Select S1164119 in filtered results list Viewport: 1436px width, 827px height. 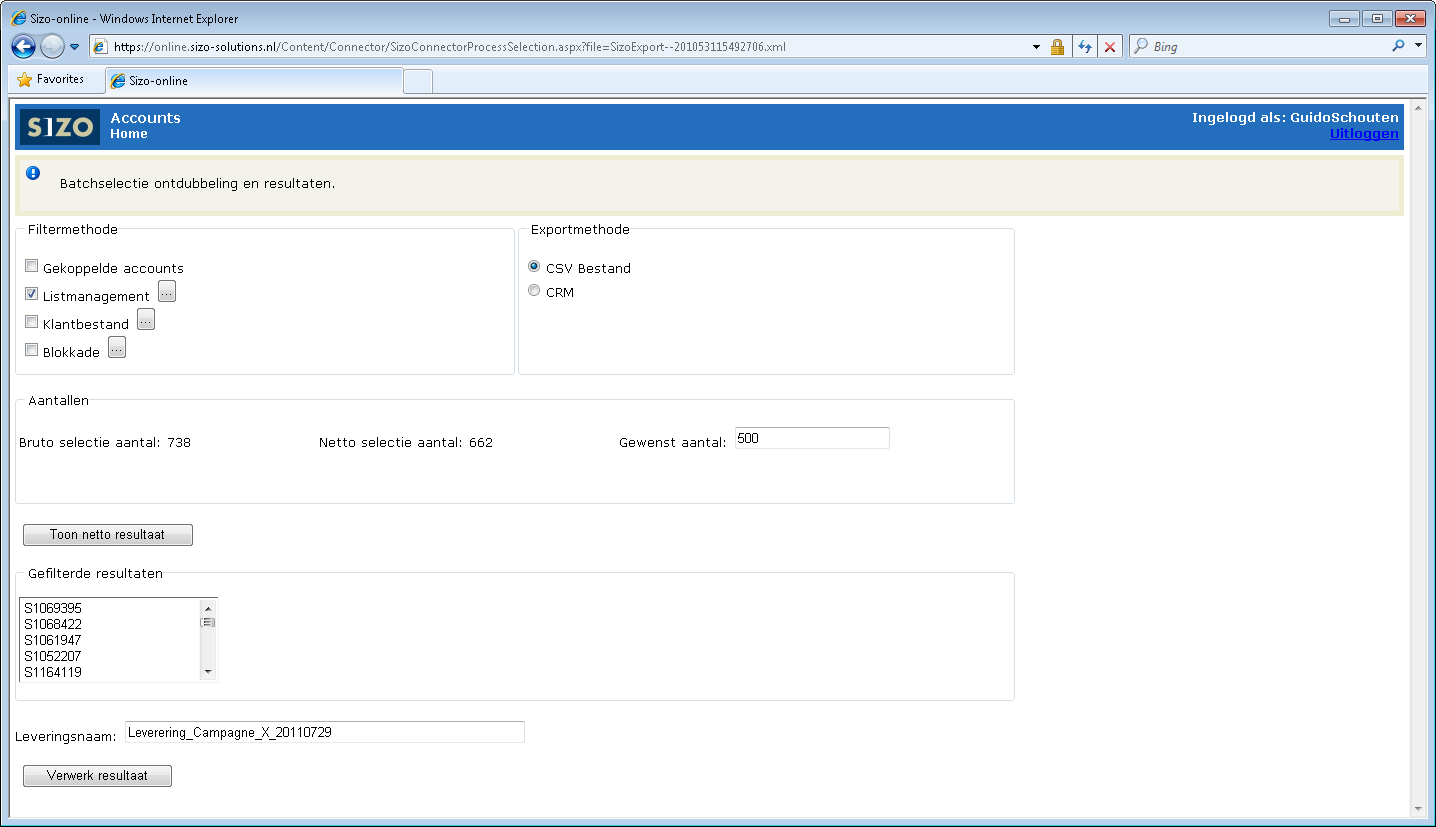110,672
